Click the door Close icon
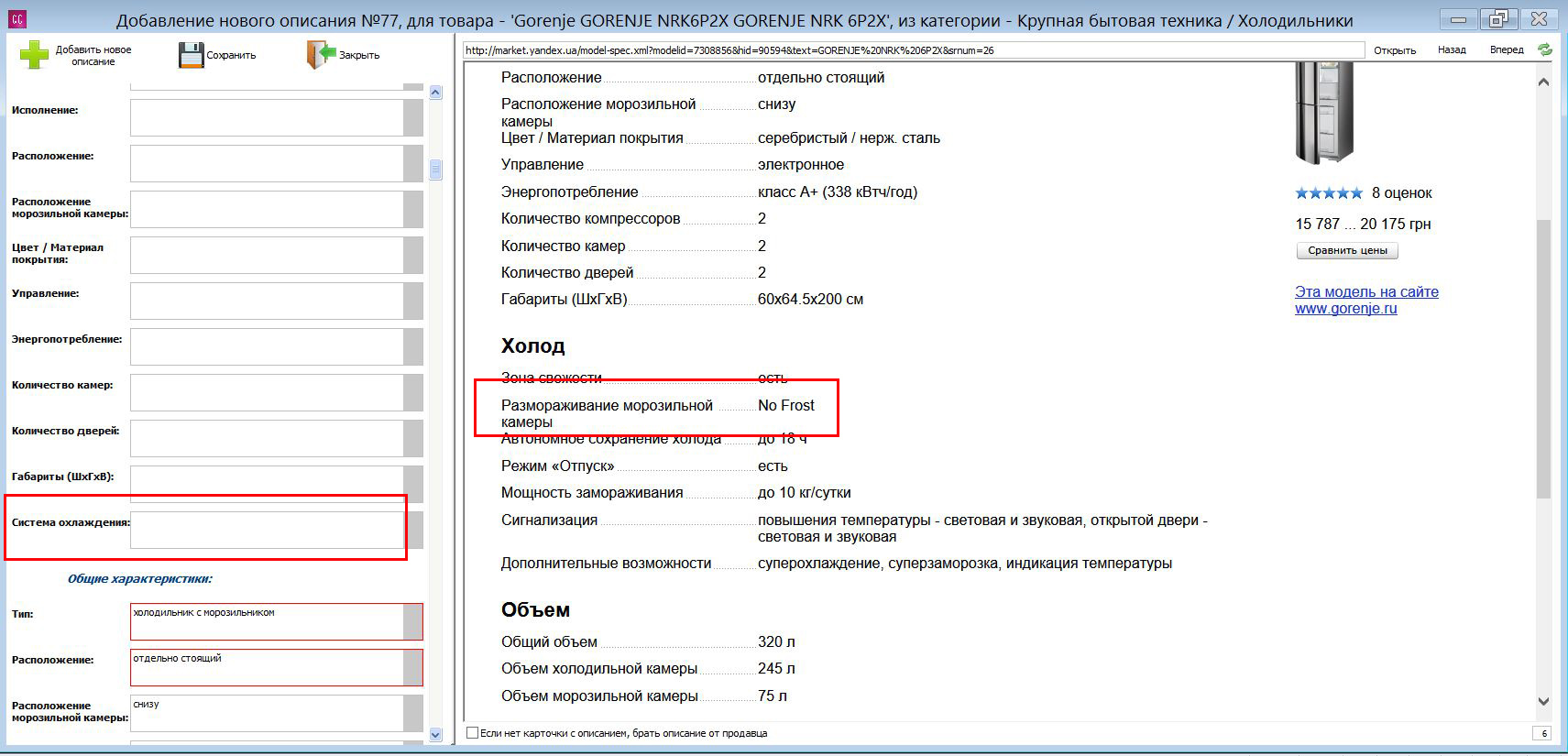The height and width of the screenshot is (756, 1568). pos(321,55)
